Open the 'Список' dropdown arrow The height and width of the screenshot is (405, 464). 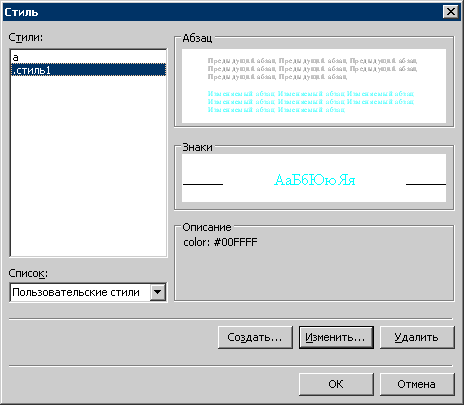[158, 292]
